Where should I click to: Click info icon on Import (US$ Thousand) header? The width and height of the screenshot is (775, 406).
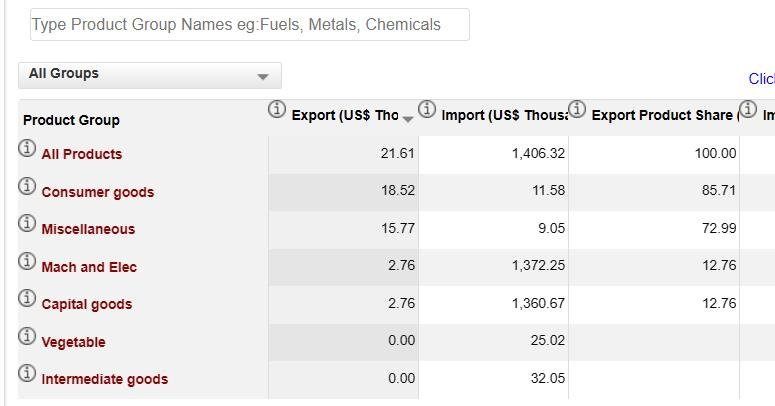427,109
